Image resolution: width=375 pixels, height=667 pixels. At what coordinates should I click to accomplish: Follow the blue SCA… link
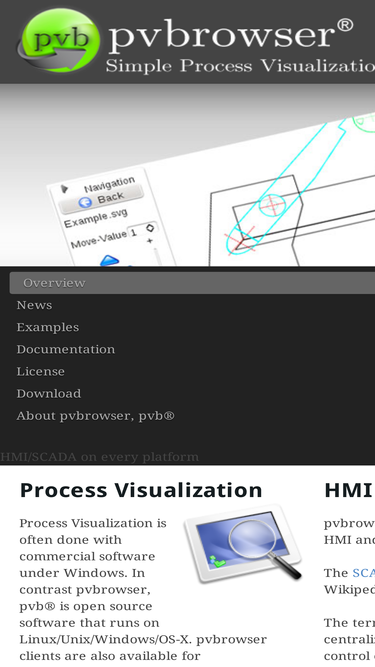(364, 573)
